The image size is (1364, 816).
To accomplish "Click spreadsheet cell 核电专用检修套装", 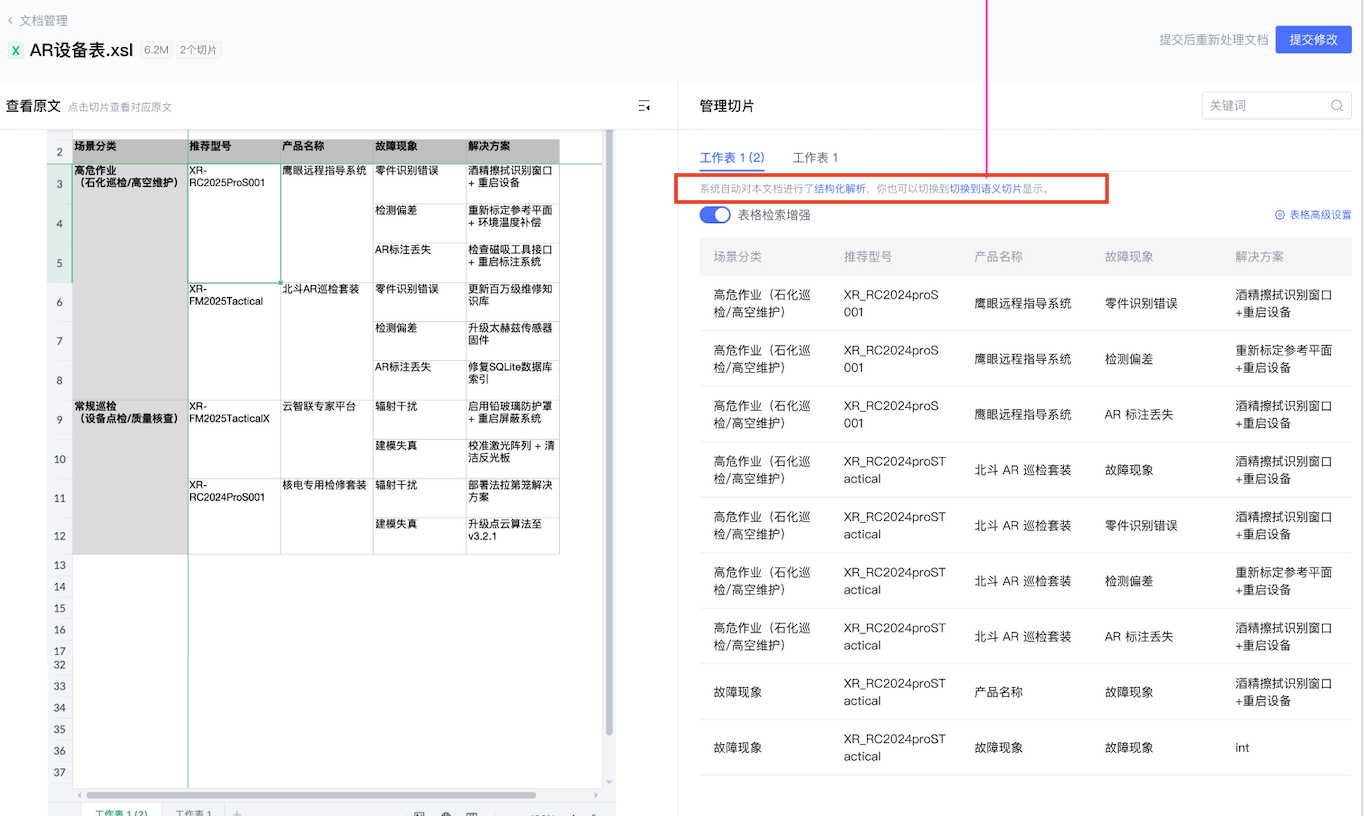I will click(x=327, y=516).
